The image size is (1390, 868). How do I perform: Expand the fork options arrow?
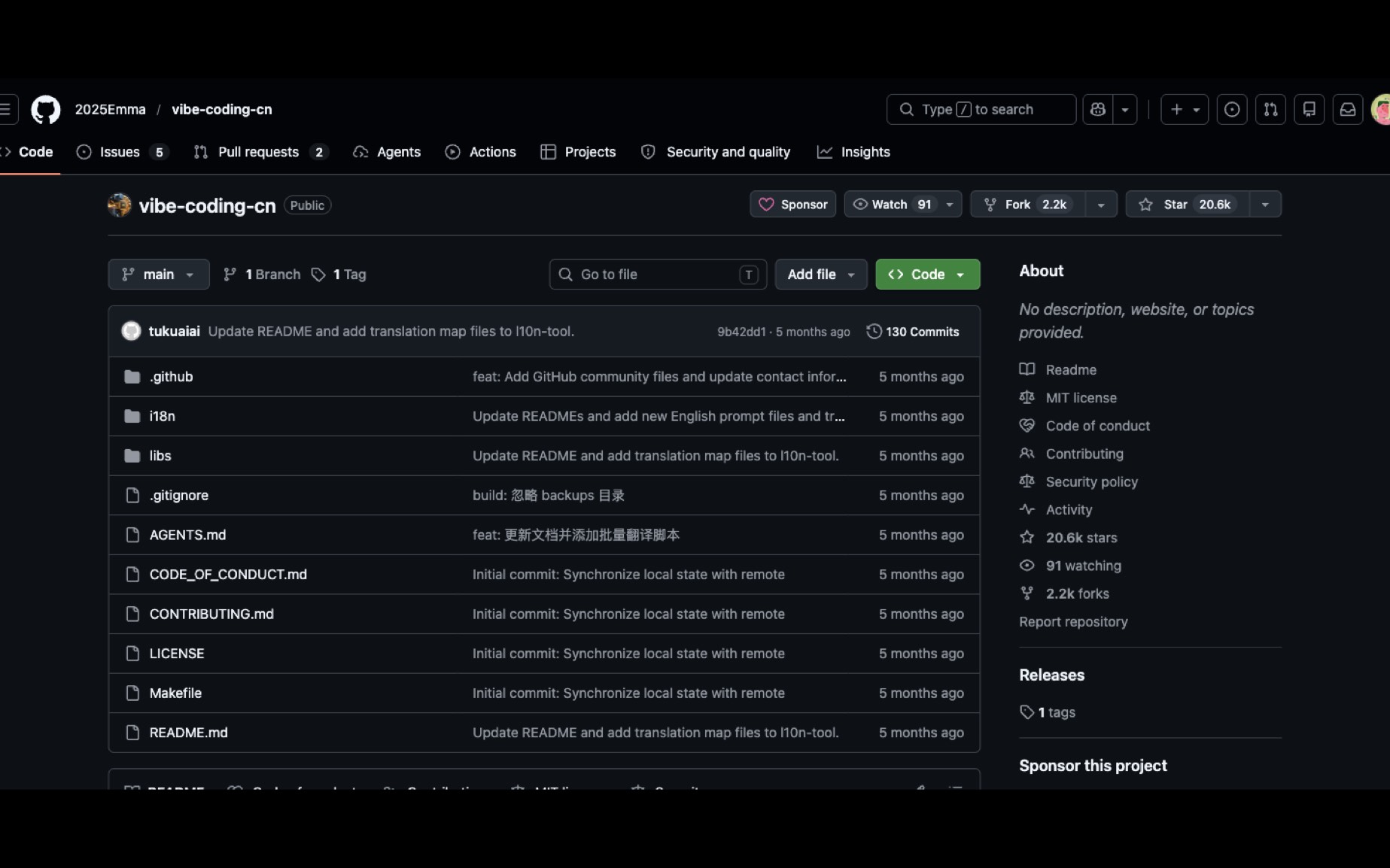tap(1101, 205)
